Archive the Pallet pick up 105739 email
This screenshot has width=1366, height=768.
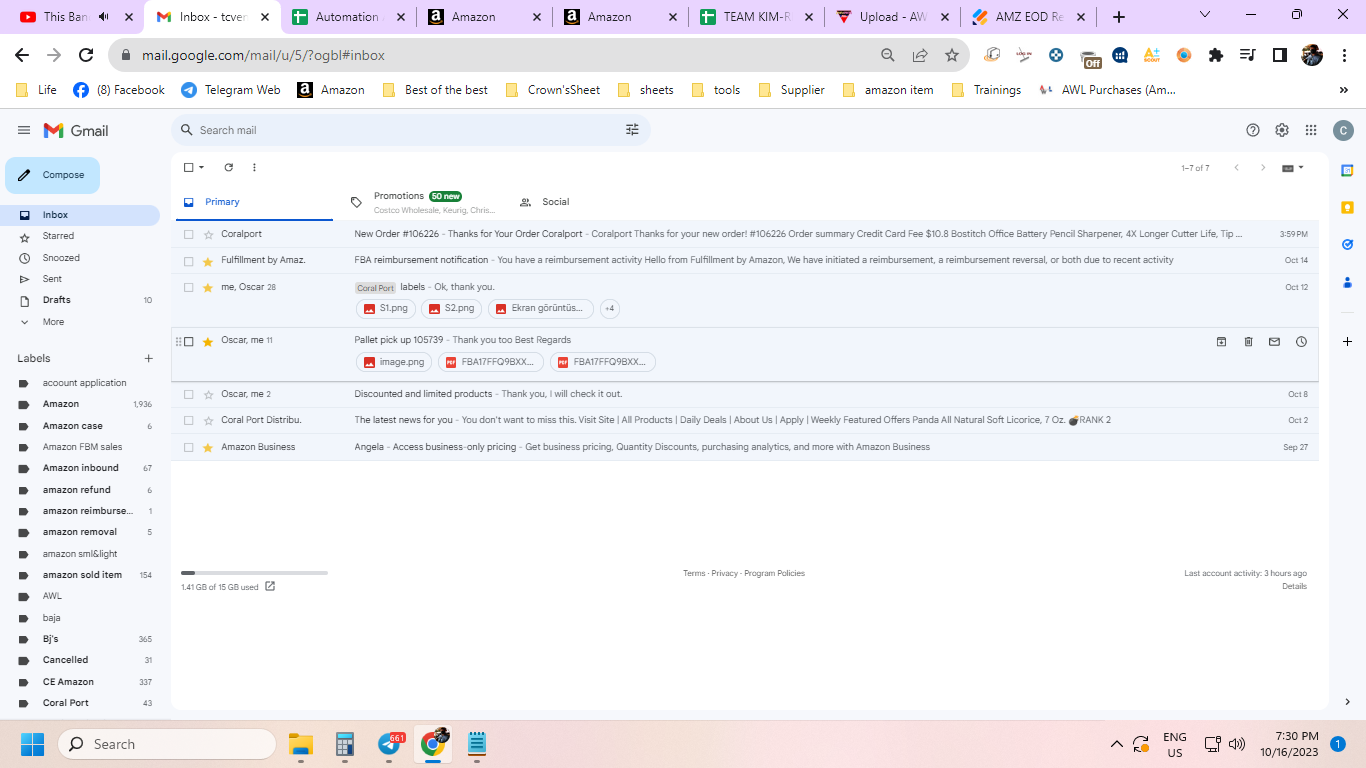click(x=1222, y=342)
